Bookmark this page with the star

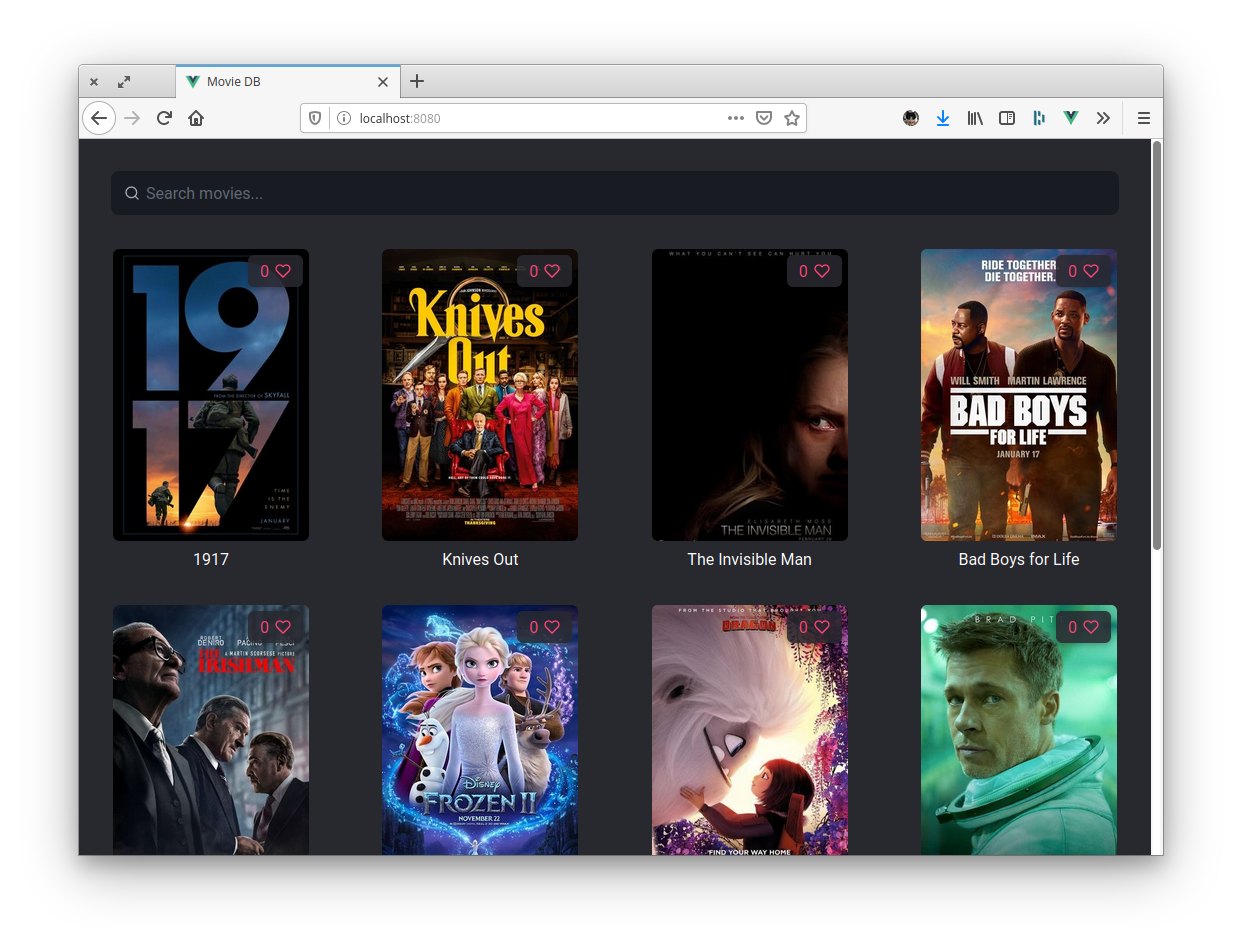792,118
